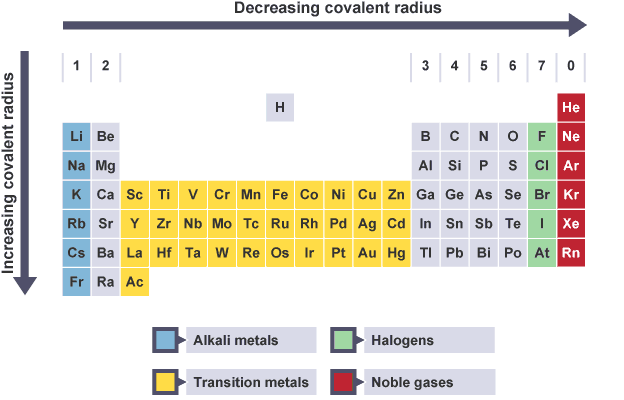Select the Scandium (Sc) transition metal cell
The height and width of the screenshot is (400, 624).
(135, 194)
